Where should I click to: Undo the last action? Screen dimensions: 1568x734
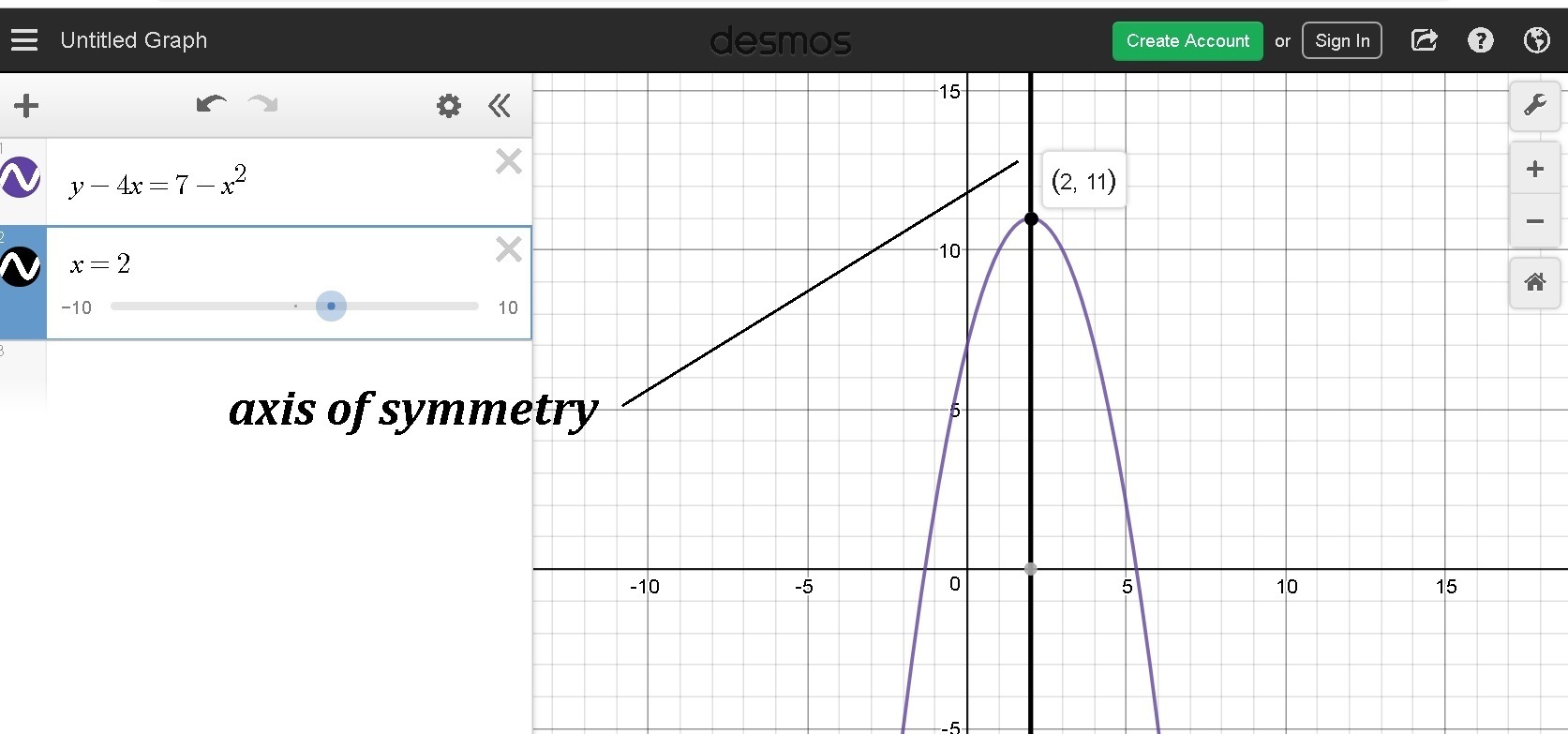[x=211, y=104]
